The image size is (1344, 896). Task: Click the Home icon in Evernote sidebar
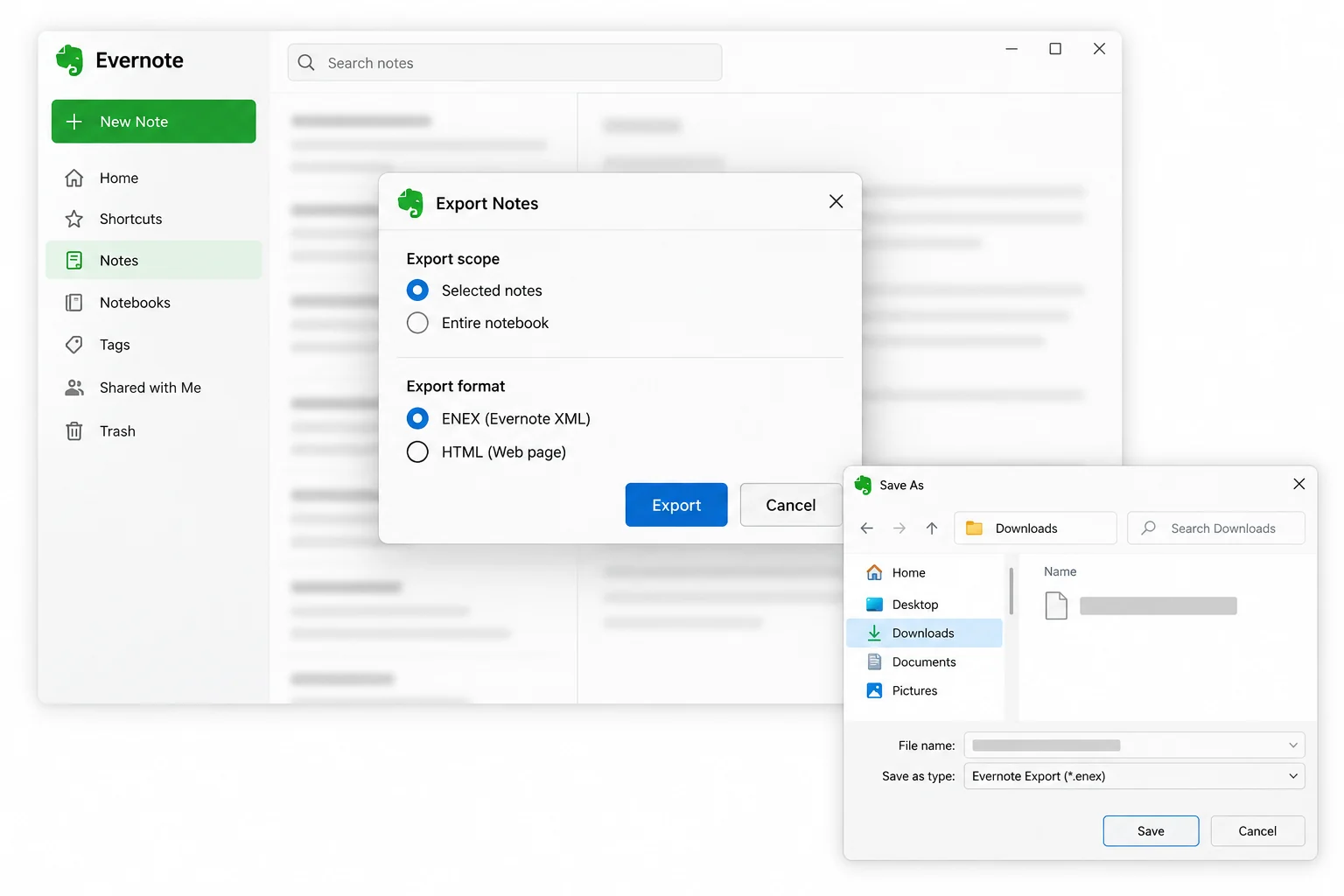(74, 178)
